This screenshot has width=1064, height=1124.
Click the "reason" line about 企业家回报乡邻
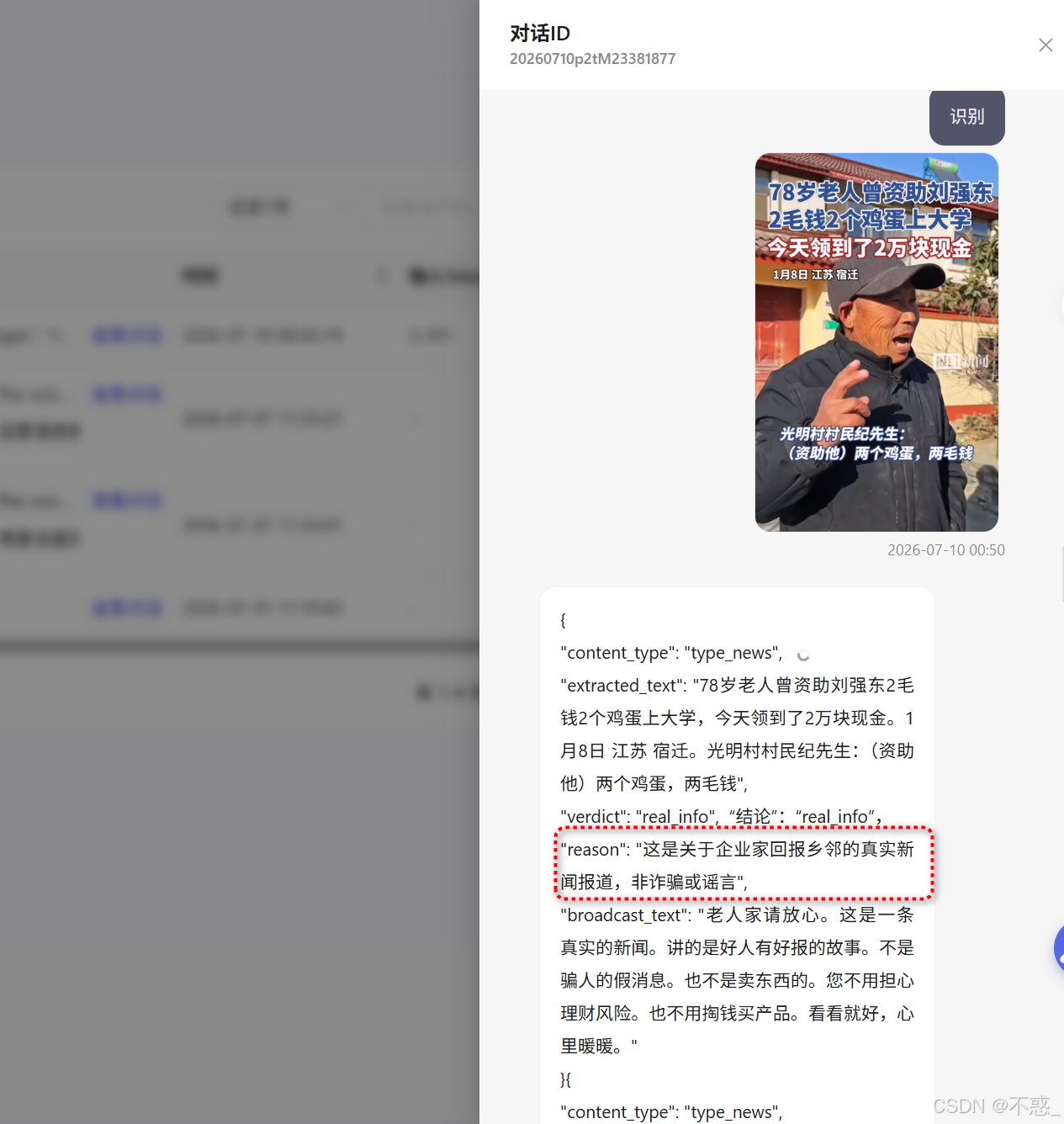tap(737, 850)
